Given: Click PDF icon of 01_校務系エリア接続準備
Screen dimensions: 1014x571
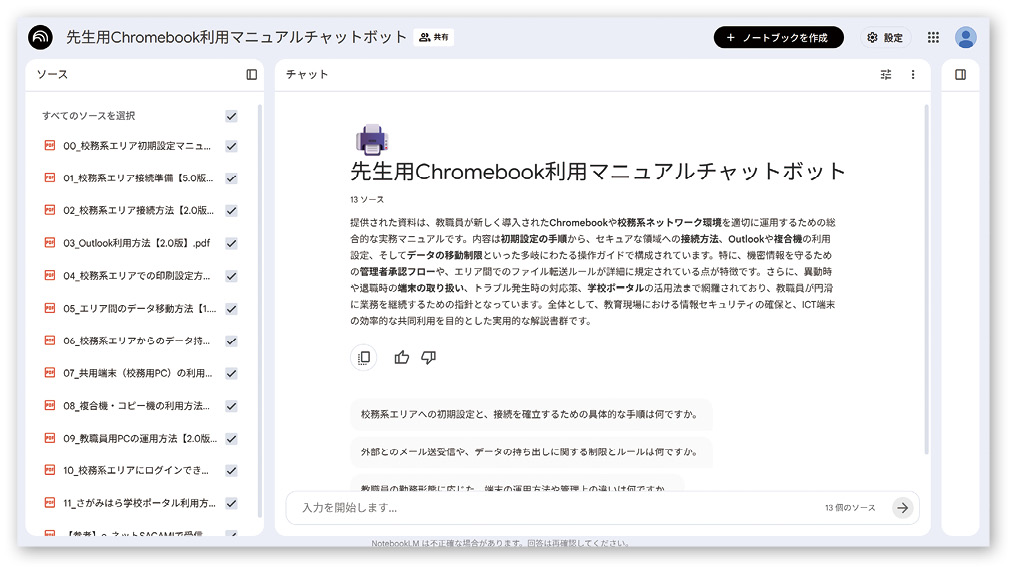Looking at the screenshot, I should coord(50,177).
